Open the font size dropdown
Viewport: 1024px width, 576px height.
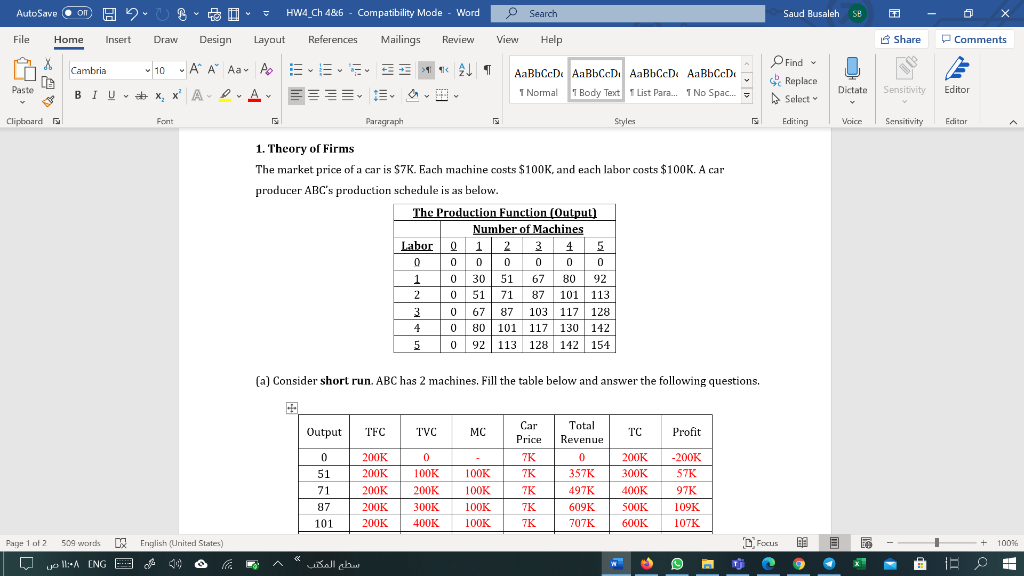coord(182,71)
